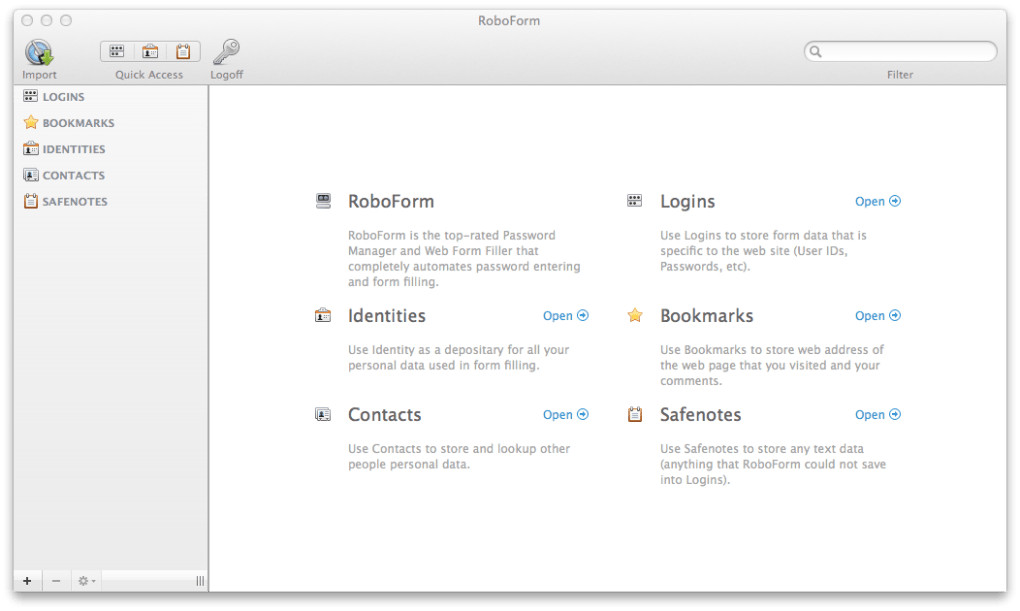Click the Contacts heading in main pane
Image resolution: width=1020 pixels, height=611 pixels.
[x=384, y=414]
